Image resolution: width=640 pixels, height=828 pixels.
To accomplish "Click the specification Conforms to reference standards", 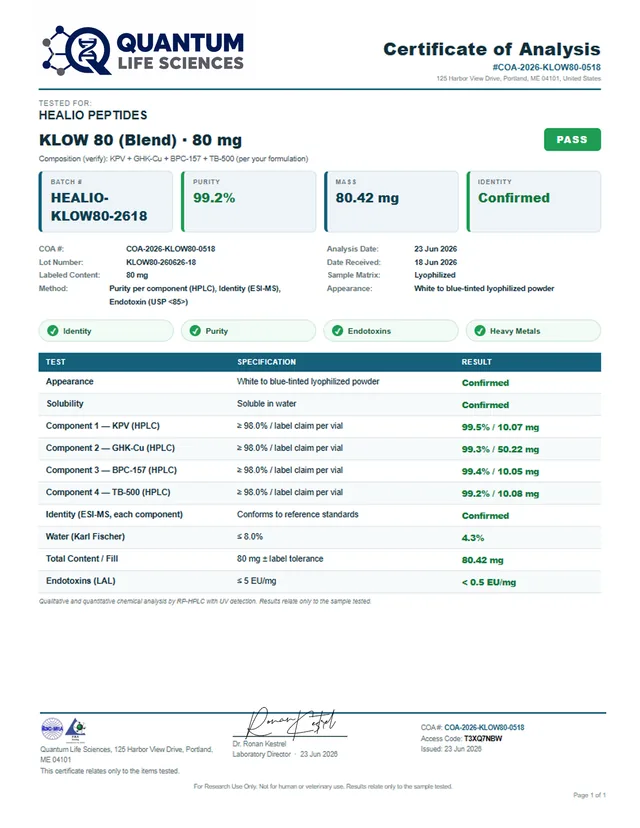I will (x=297, y=514).
